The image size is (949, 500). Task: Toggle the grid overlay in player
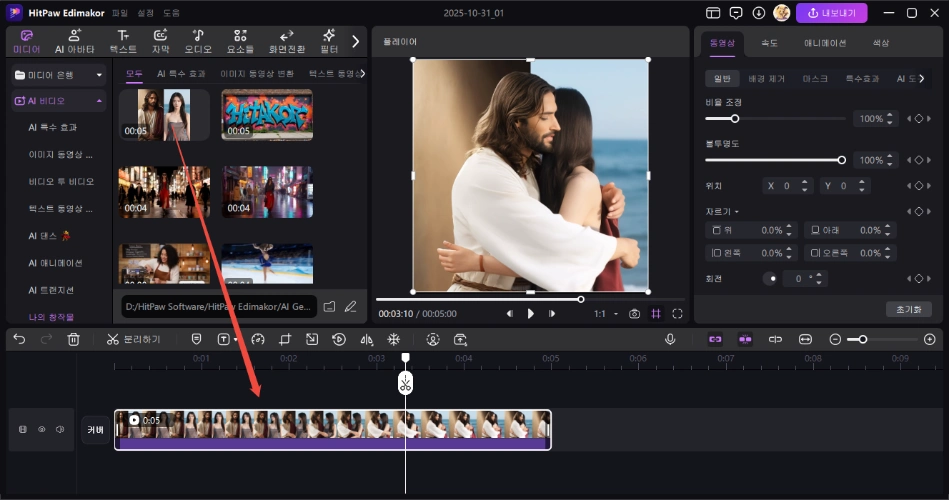click(656, 314)
